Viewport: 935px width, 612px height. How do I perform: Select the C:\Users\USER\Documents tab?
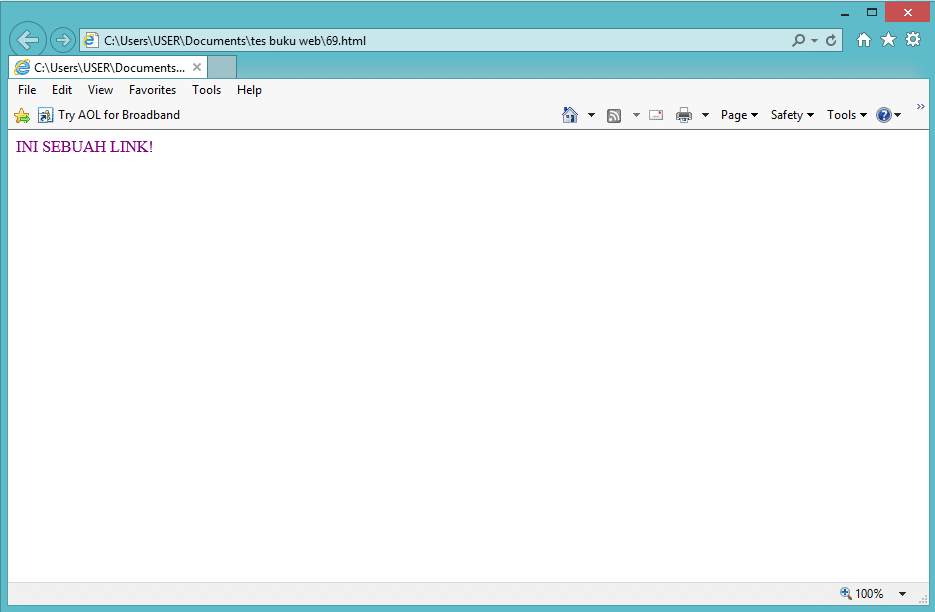pyautogui.click(x=108, y=67)
